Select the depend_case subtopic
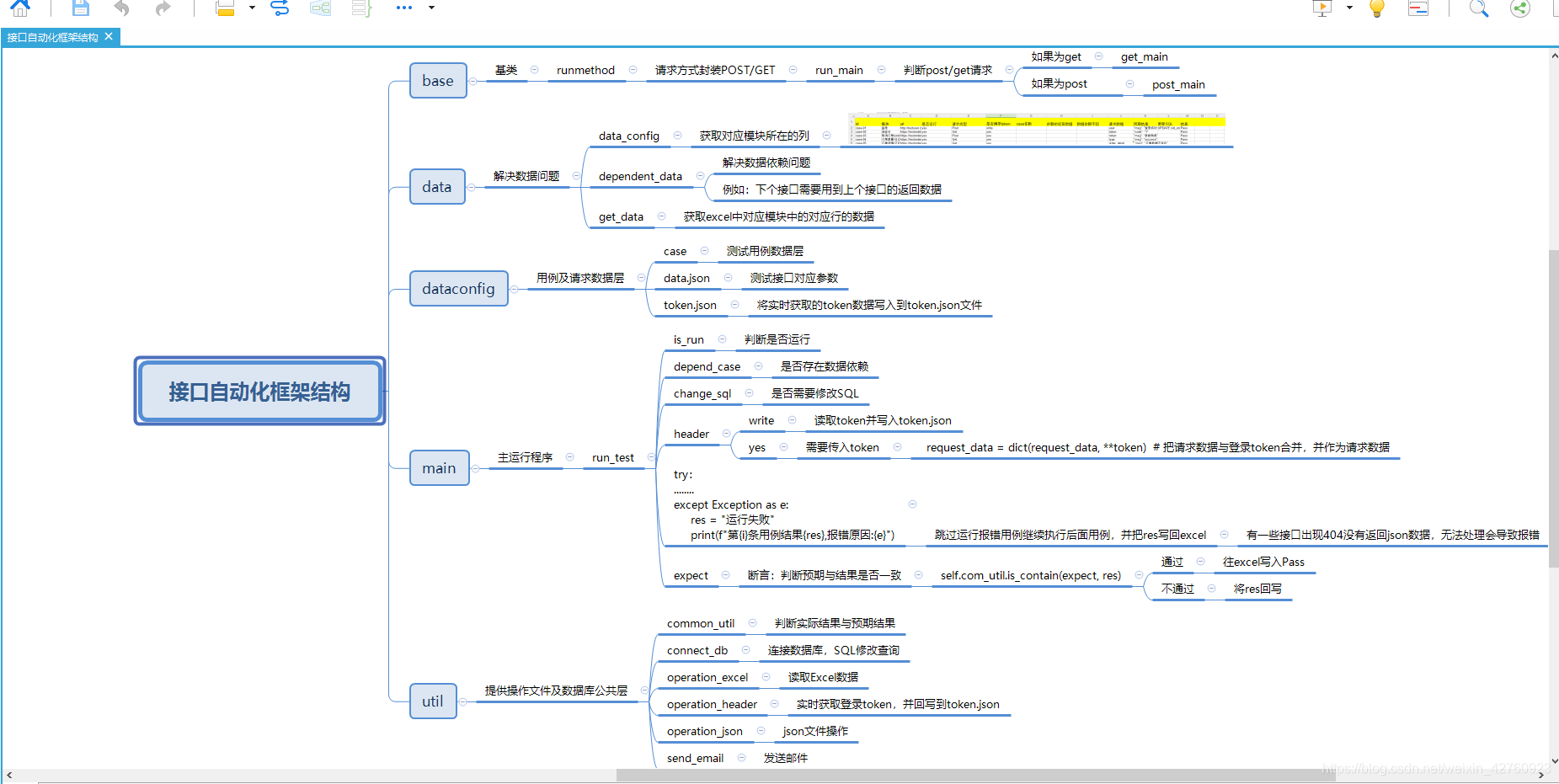The height and width of the screenshot is (784, 1559). pos(707,367)
